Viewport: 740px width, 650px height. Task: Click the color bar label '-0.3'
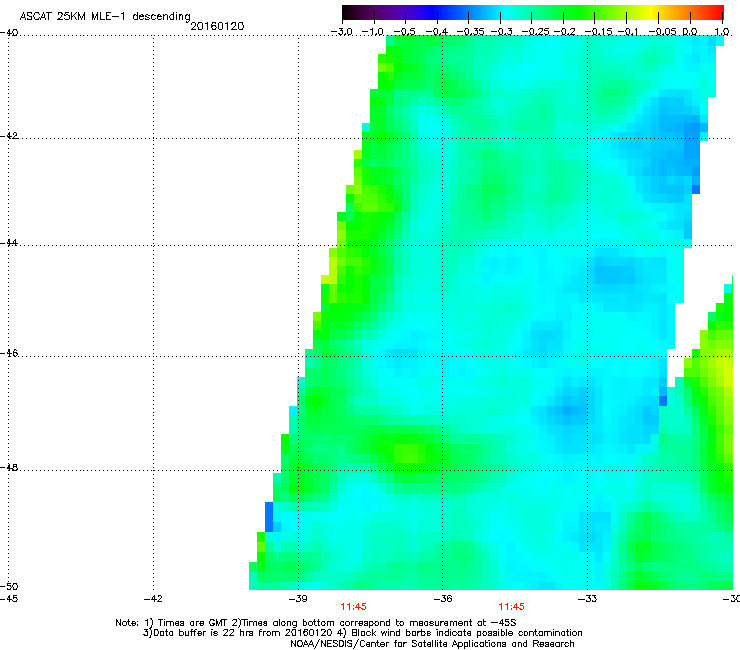click(502, 32)
